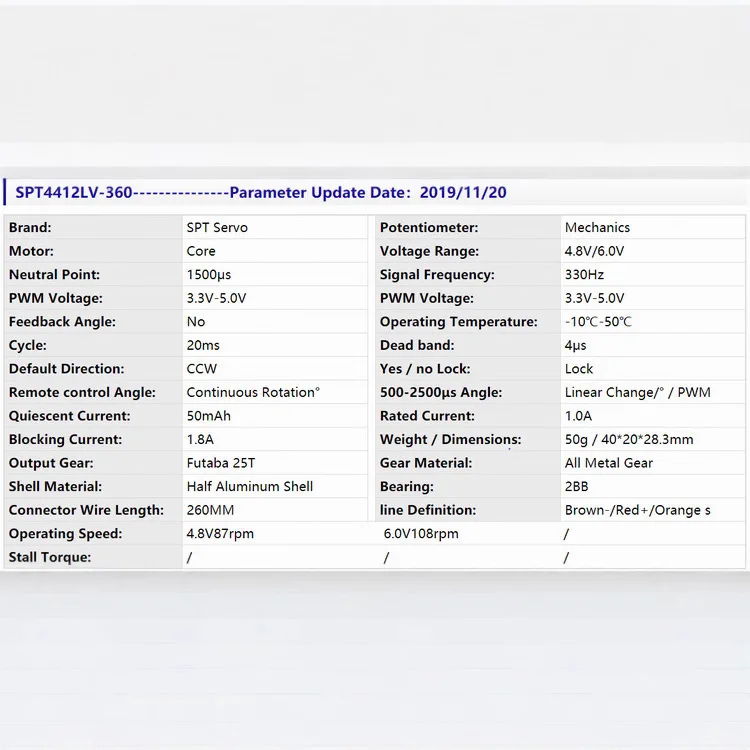
Task: Select the '4.8V/6.0V' voltage range value
Action: [595, 251]
